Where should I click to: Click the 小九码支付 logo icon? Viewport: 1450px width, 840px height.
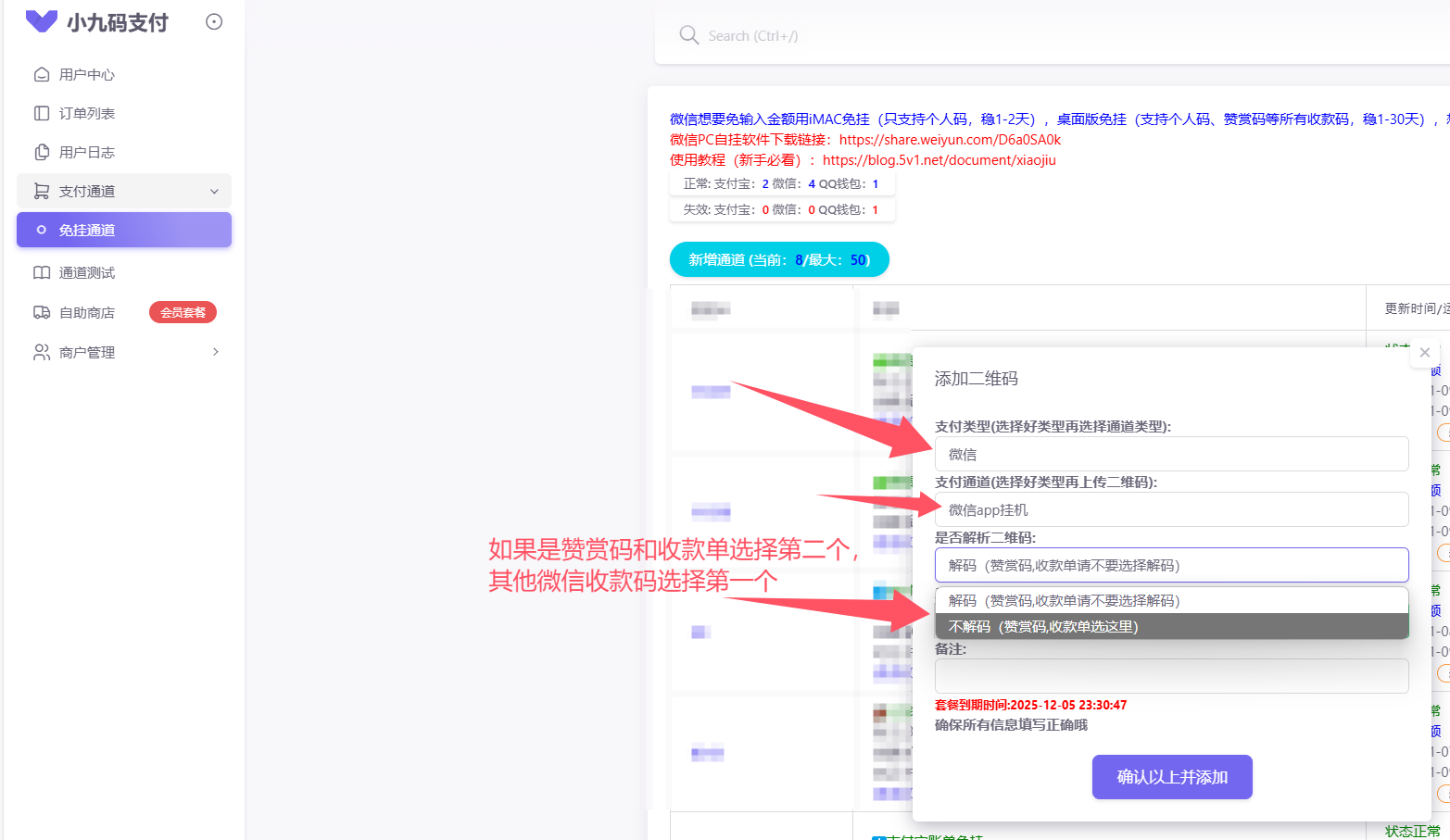(42, 21)
